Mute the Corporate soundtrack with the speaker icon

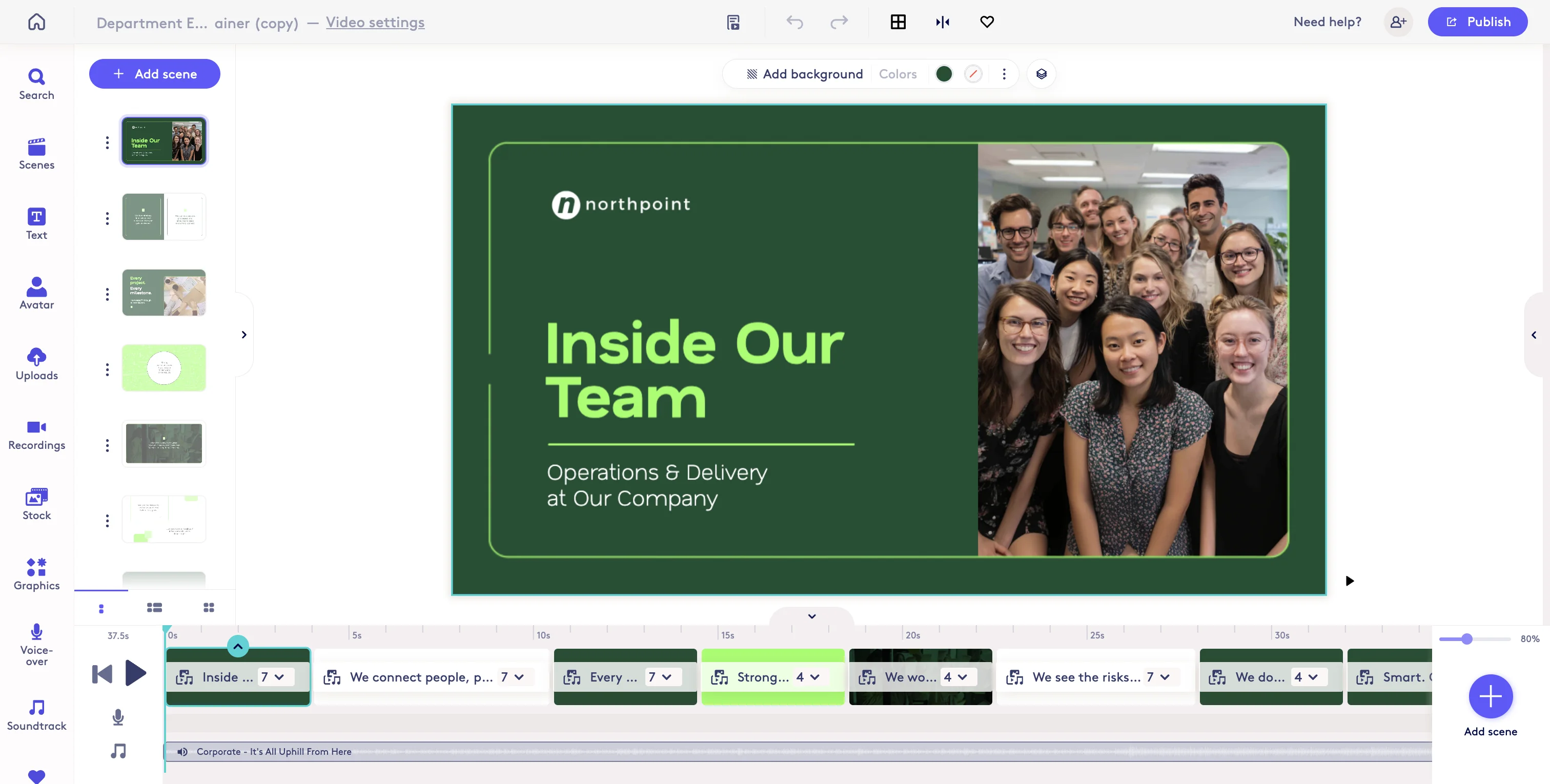pos(182,752)
